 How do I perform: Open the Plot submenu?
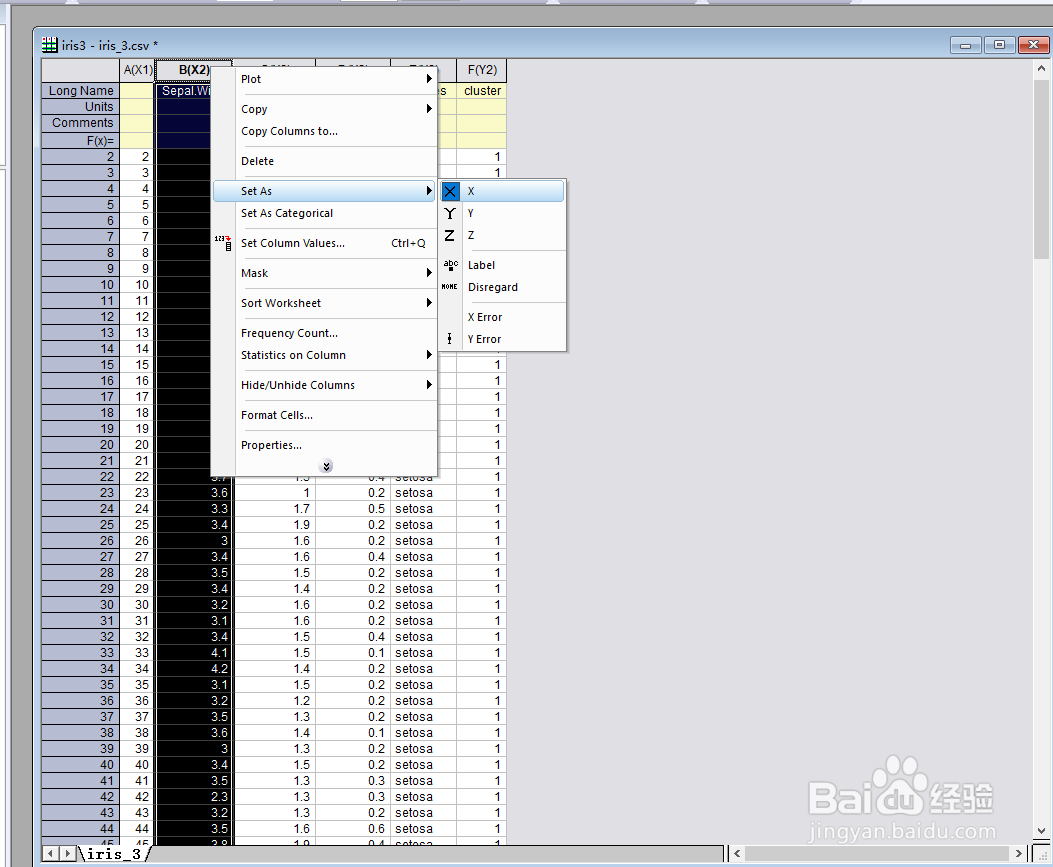tap(324, 79)
